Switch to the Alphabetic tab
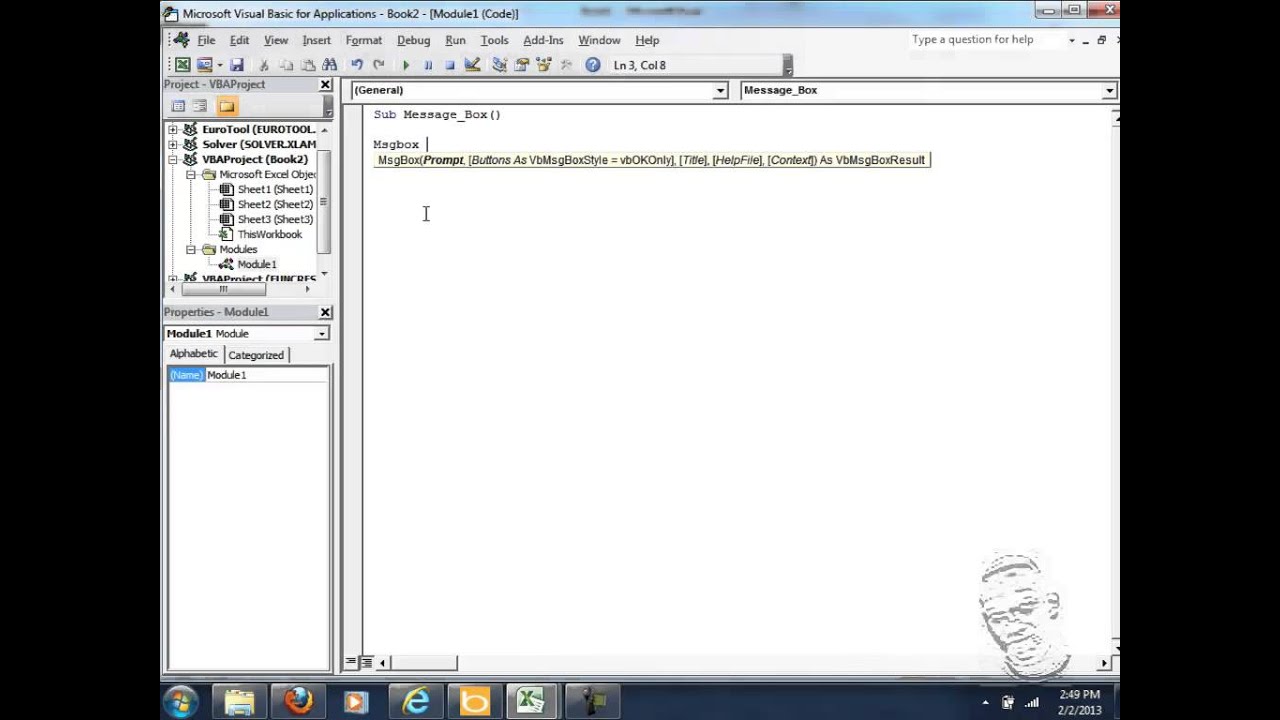The image size is (1280, 720). [x=194, y=354]
